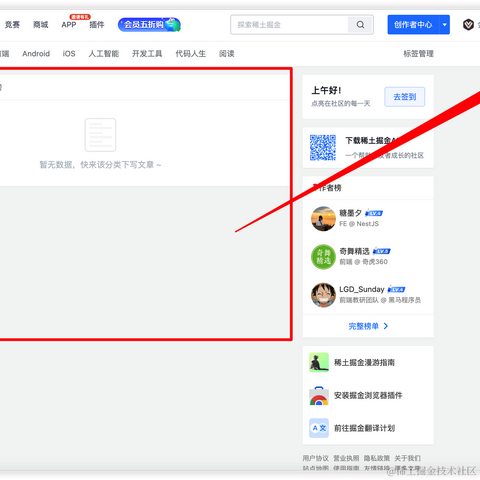Click the translation plan A文 icon
The height and width of the screenshot is (480, 480).
(x=319, y=428)
